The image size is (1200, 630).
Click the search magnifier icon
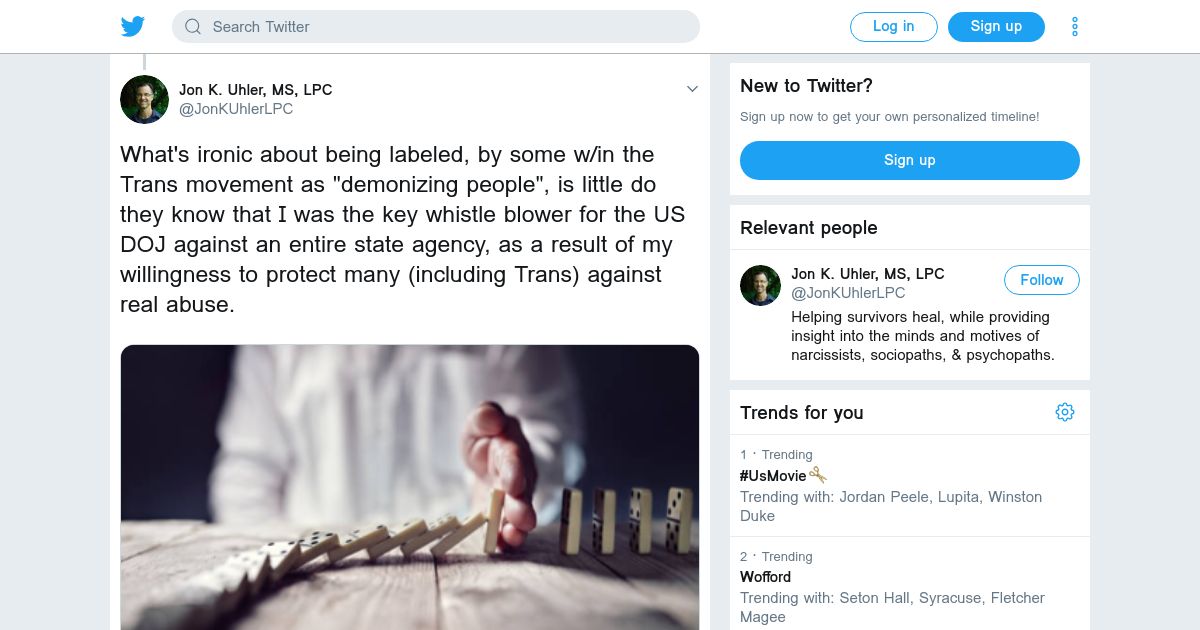pyautogui.click(x=193, y=27)
